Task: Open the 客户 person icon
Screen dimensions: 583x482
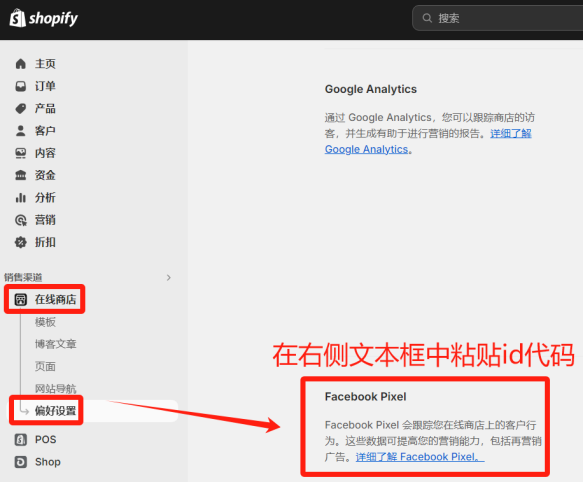Action: point(20,131)
